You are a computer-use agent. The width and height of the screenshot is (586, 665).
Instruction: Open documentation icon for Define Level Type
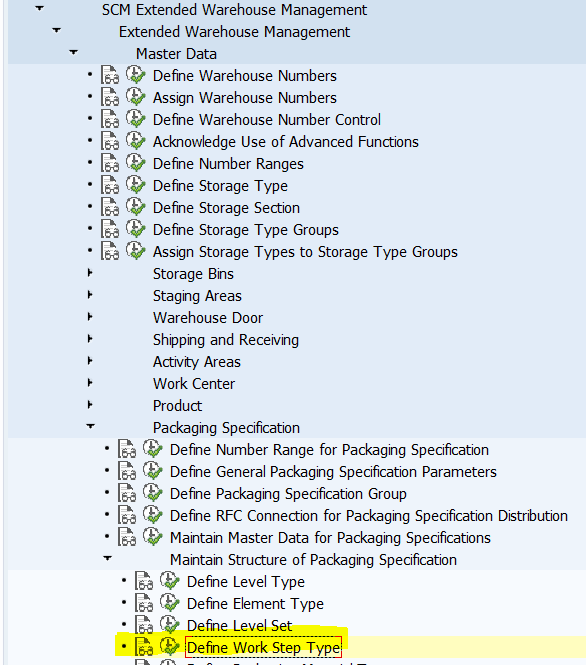[x=144, y=581]
